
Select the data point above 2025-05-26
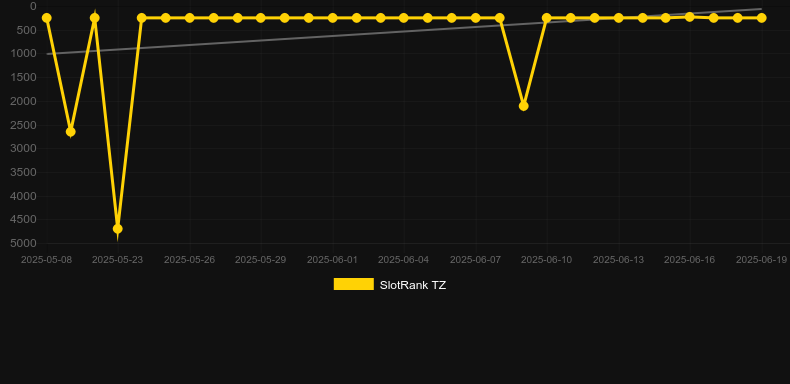(x=189, y=18)
